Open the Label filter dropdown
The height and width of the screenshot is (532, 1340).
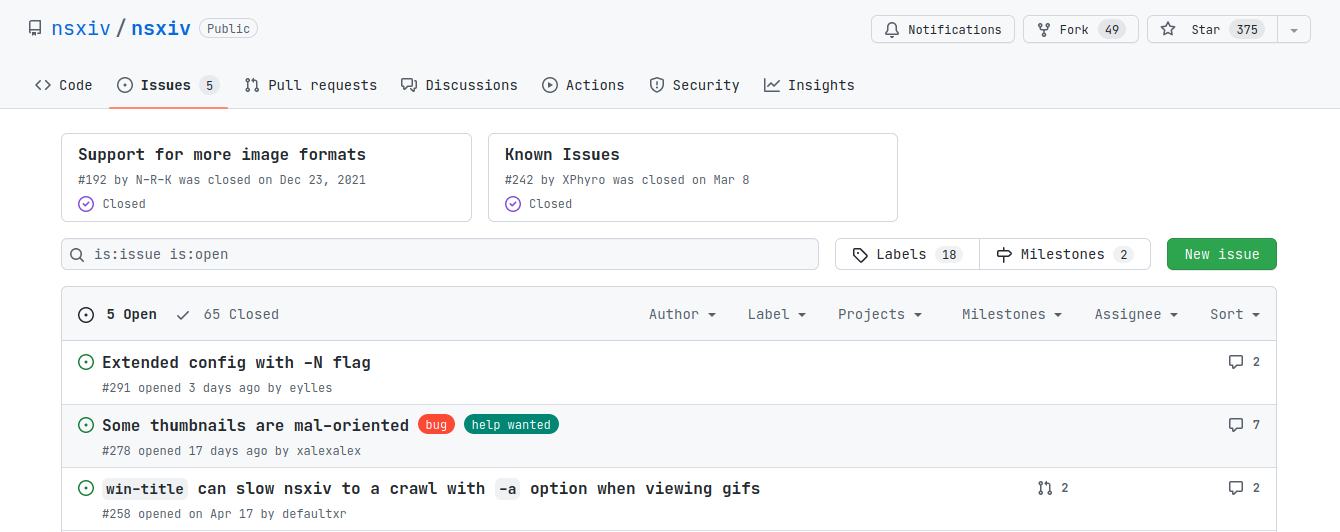[776, 314]
